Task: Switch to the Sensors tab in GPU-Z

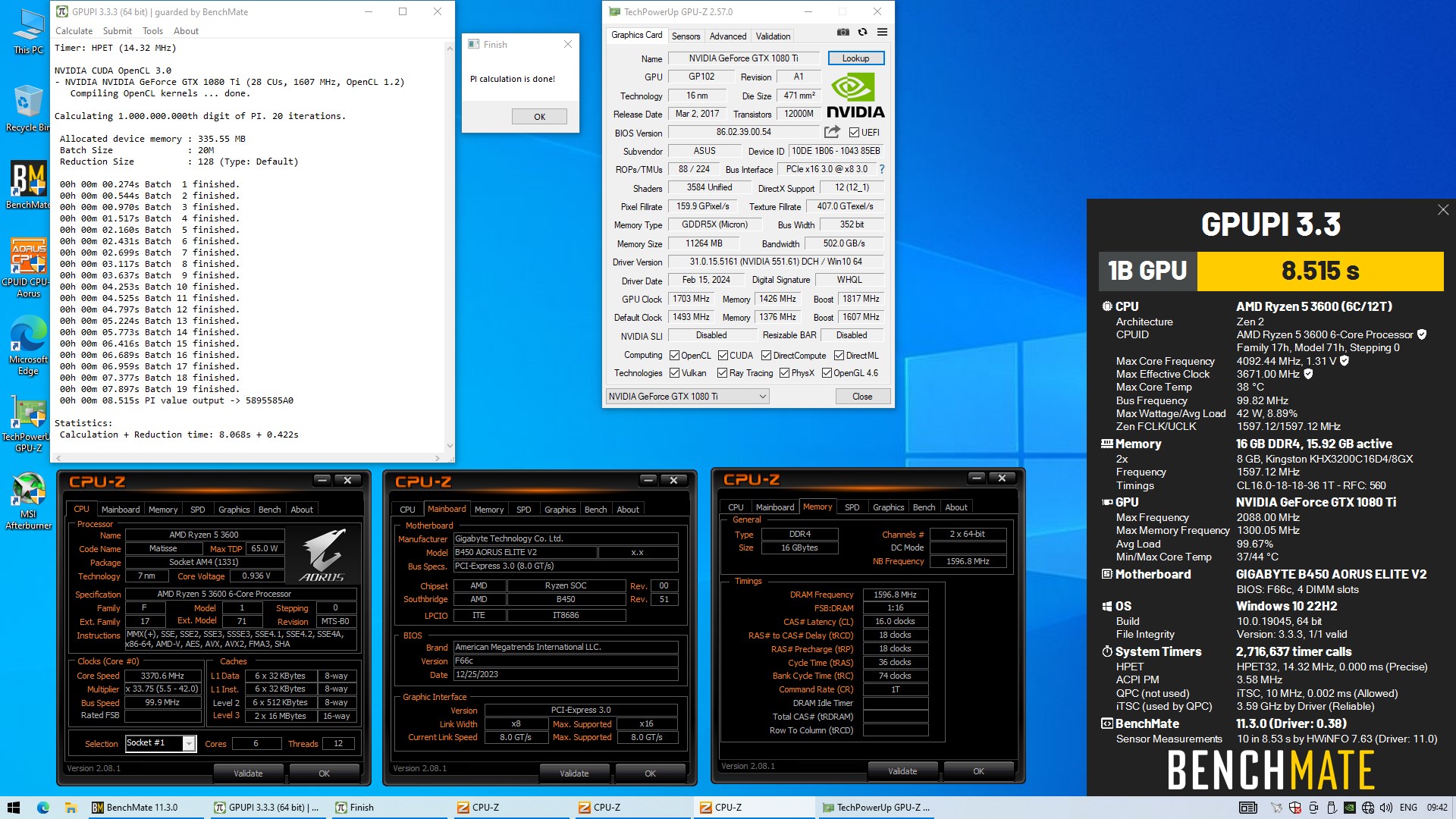Action: 686,36
